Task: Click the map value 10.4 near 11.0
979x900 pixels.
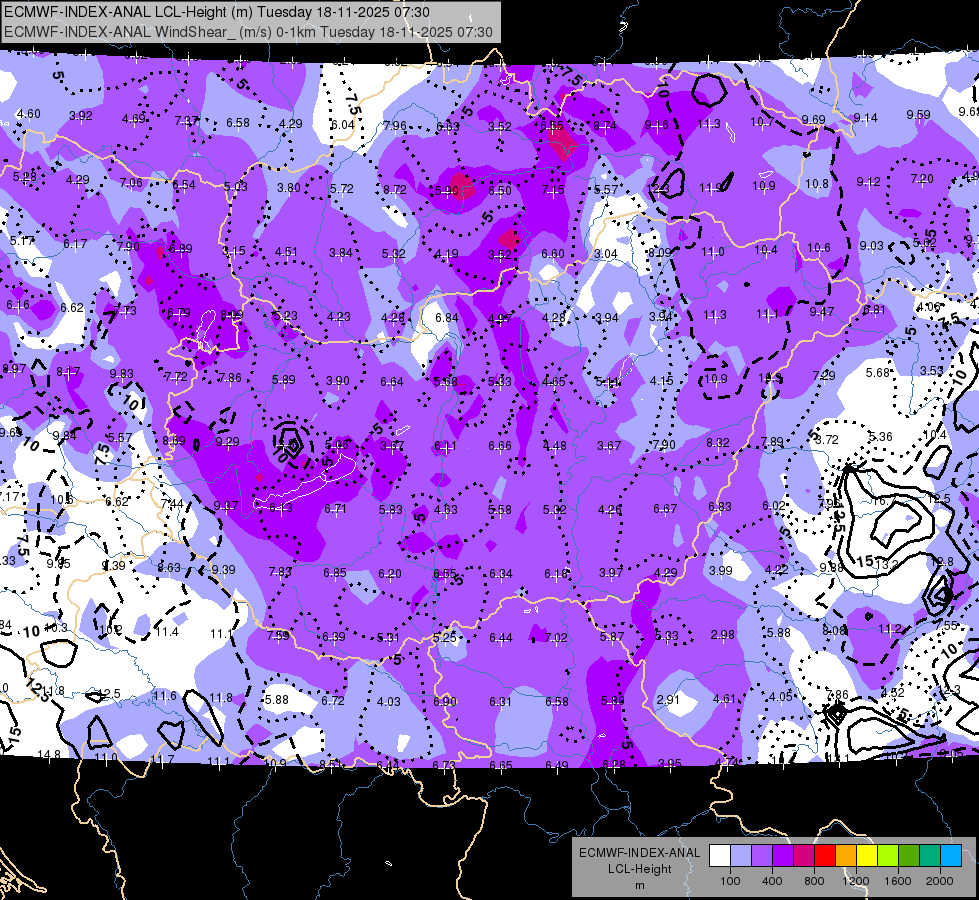Action: click(765, 250)
